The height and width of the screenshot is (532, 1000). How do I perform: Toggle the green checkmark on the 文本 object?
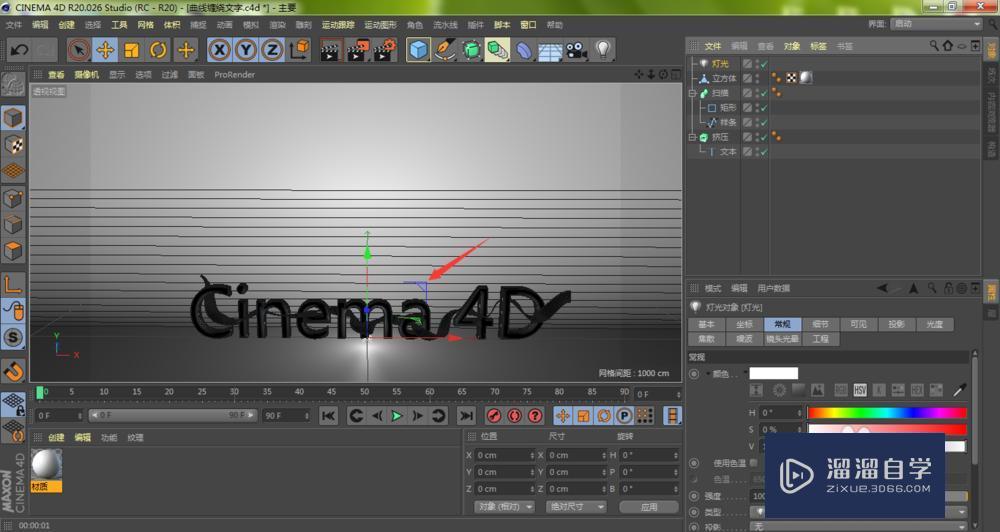pos(763,152)
